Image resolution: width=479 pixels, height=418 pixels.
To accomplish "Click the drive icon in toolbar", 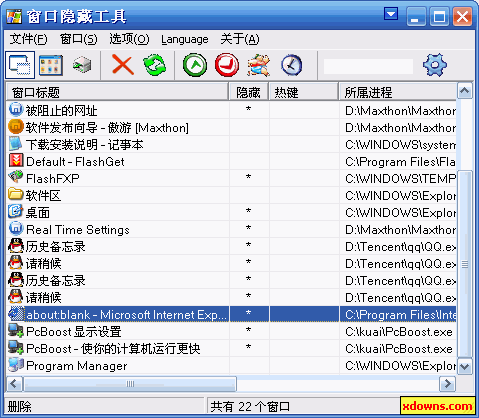I will pyautogui.click(x=82, y=65).
